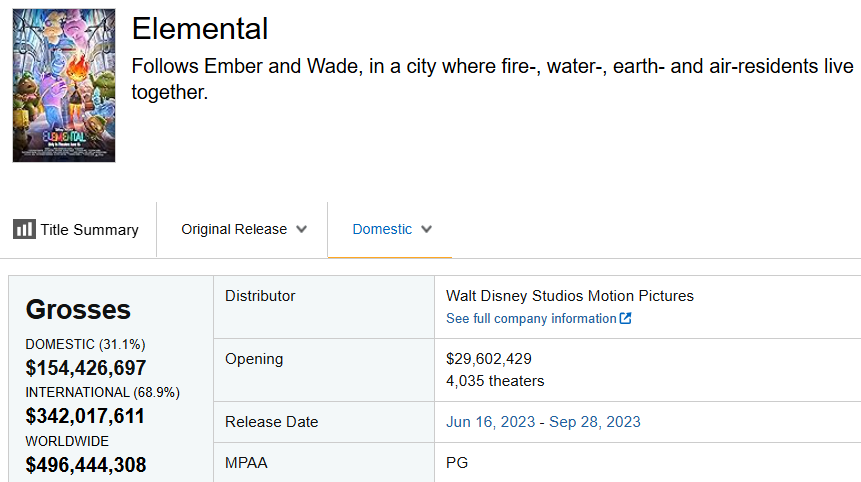Open the Domestic region dropdown

pos(392,229)
